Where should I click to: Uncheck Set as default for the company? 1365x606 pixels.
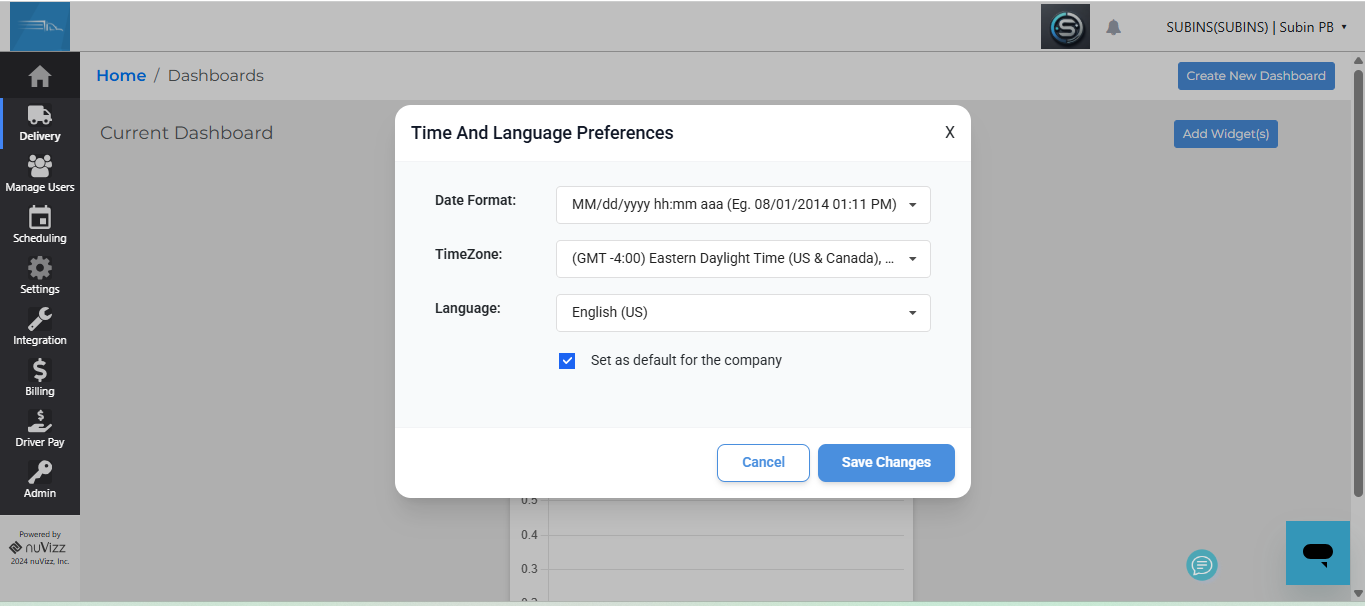click(x=567, y=360)
